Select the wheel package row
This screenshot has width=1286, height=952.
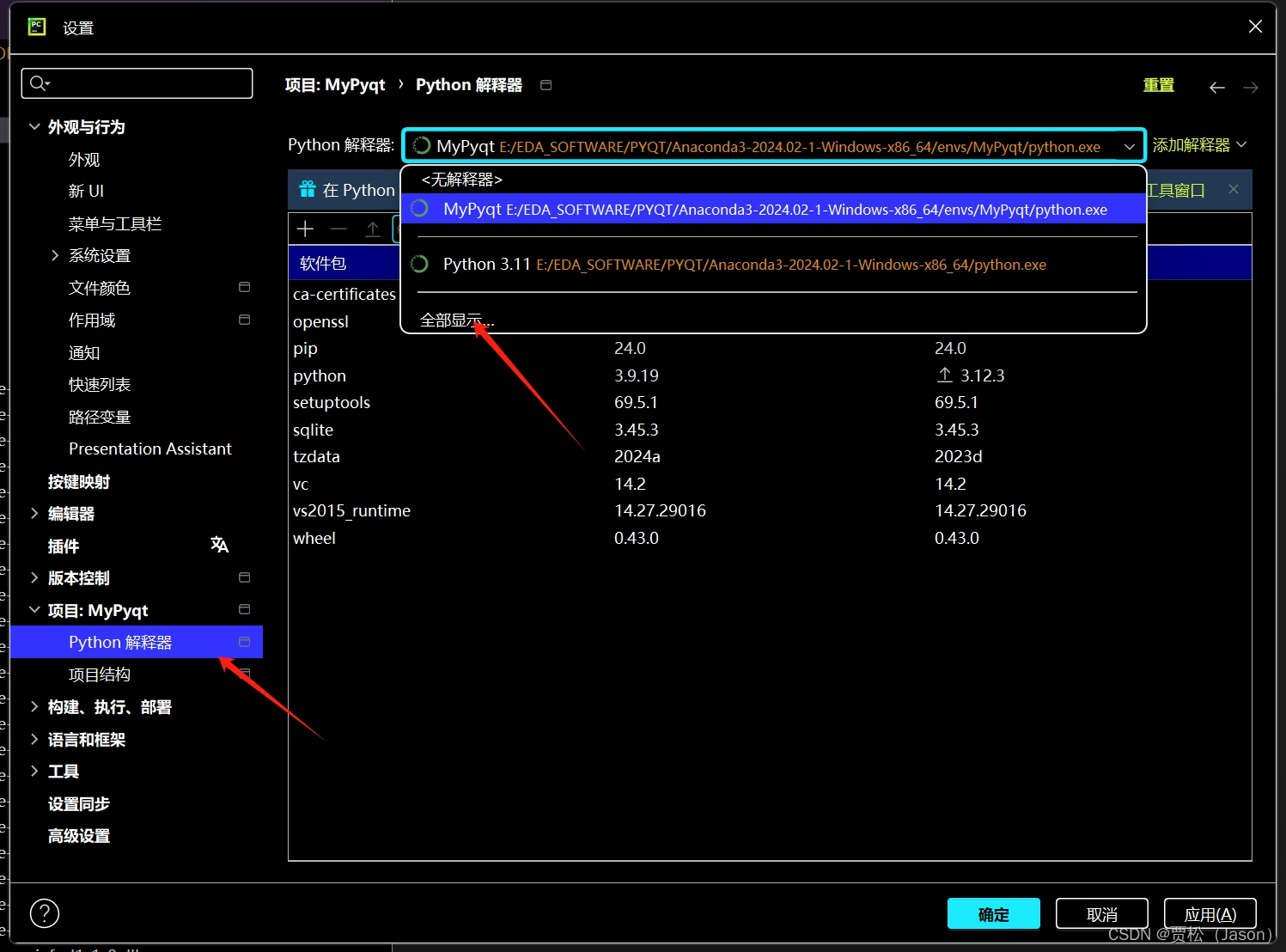(x=770, y=538)
